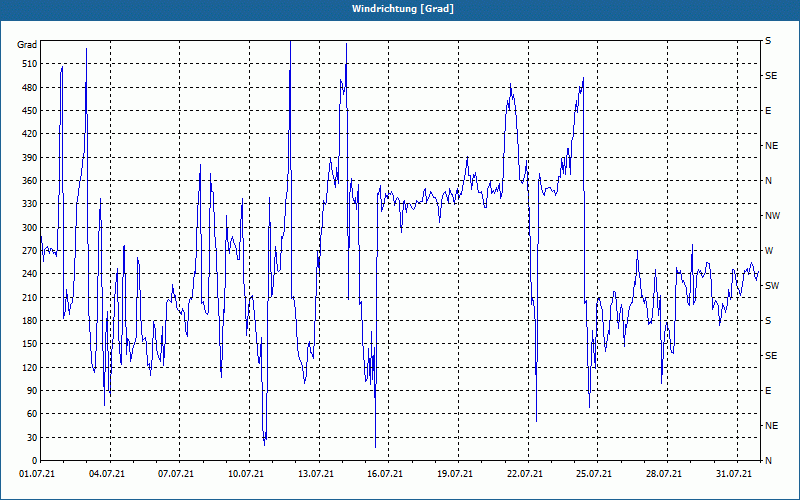Click the 04.07.21 date label

(x=106, y=474)
